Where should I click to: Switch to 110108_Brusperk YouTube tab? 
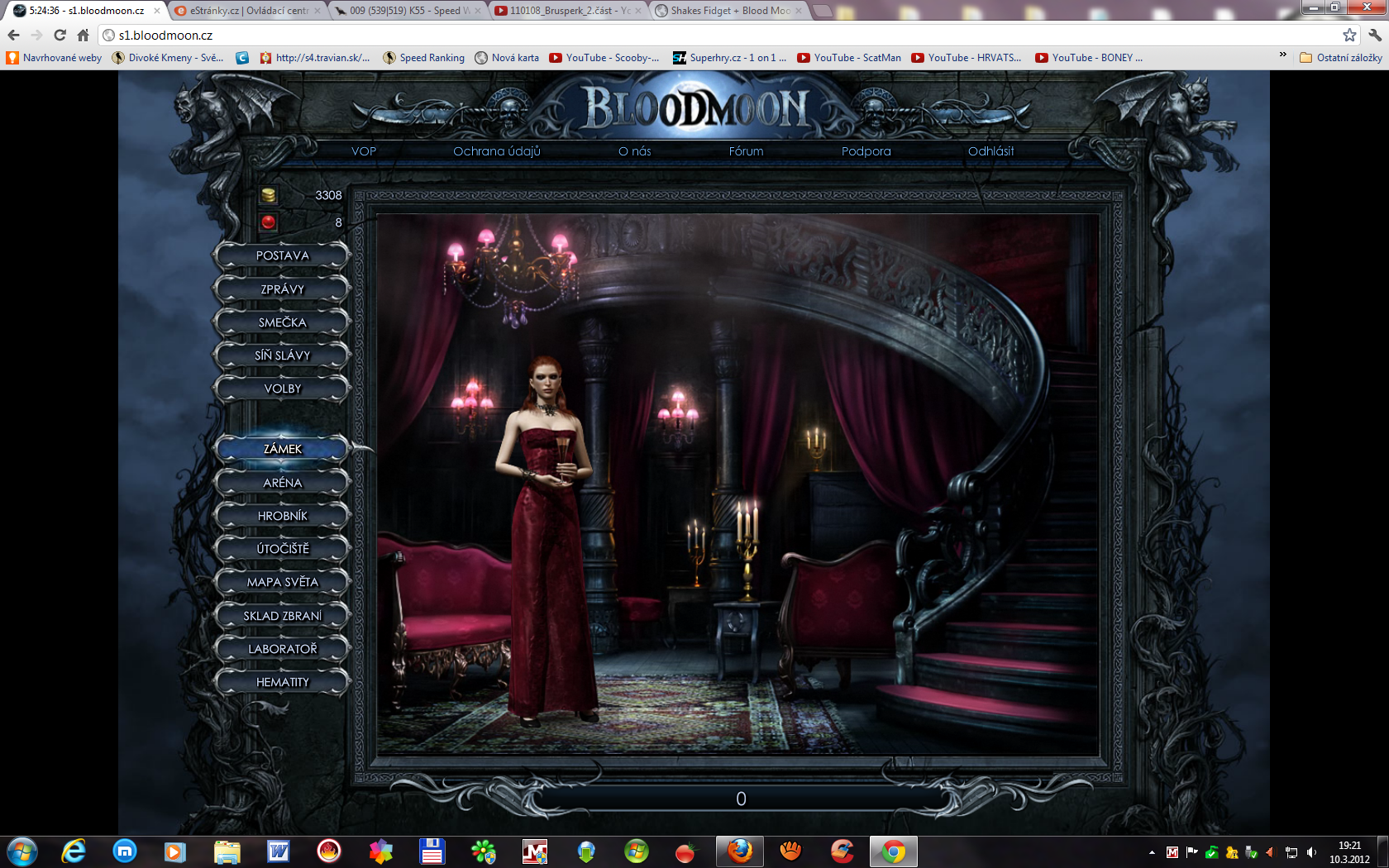tap(569, 11)
